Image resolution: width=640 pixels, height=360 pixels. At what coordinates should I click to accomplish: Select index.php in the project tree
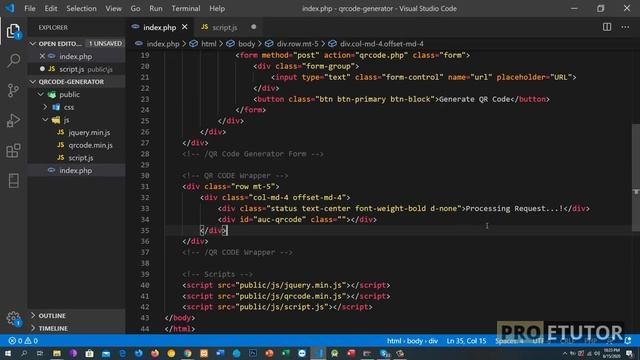76,170
